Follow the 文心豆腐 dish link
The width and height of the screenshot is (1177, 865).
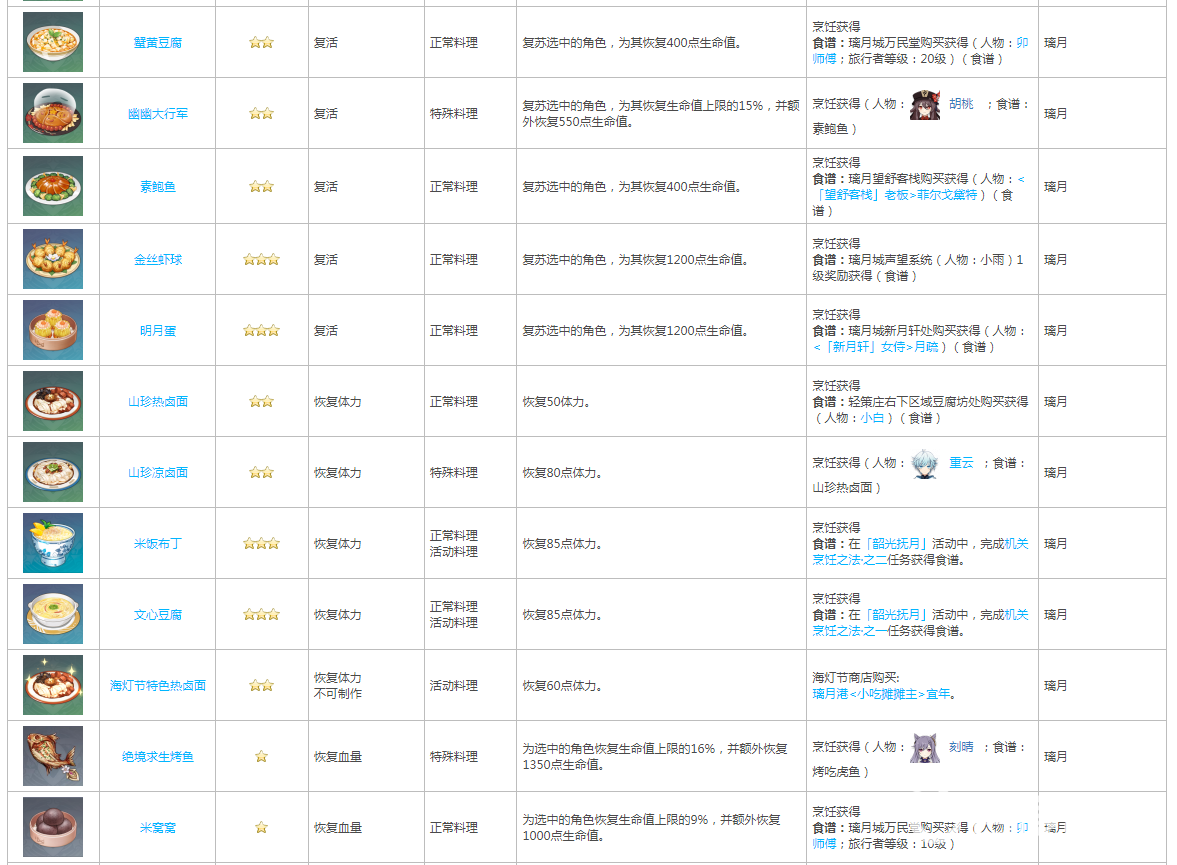click(x=157, y=615)
